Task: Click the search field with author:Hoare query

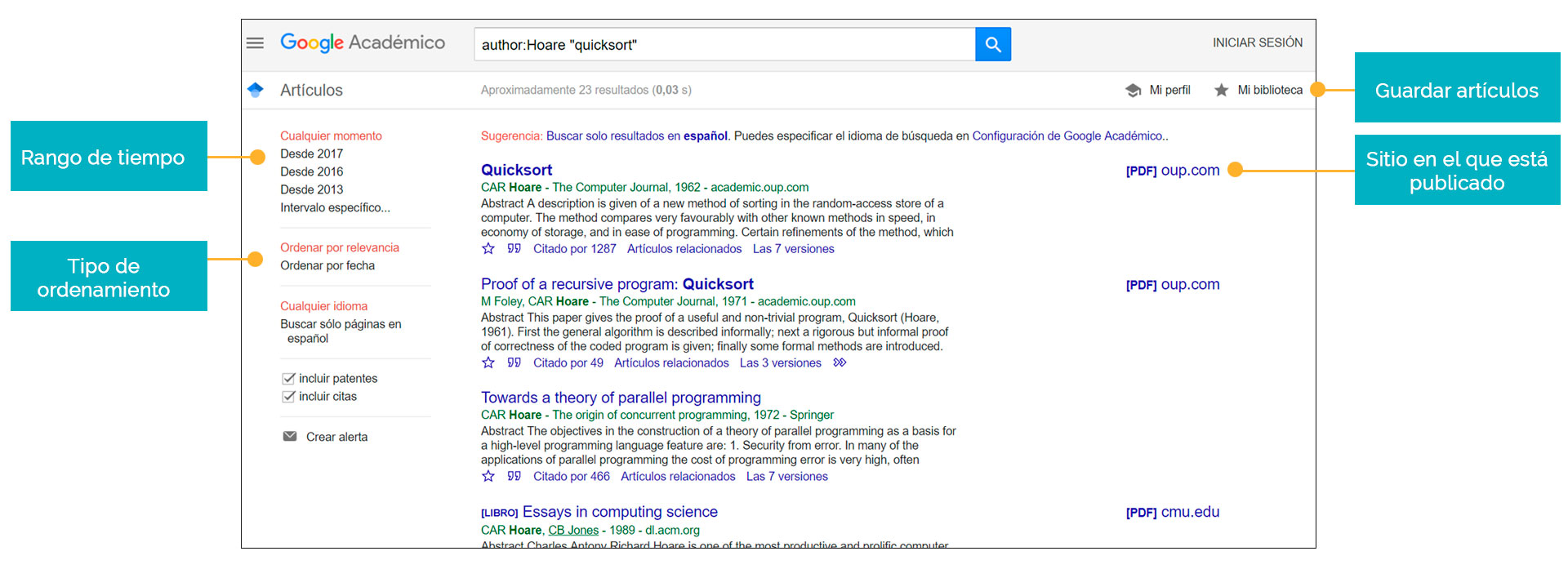Action: point(724,44)
